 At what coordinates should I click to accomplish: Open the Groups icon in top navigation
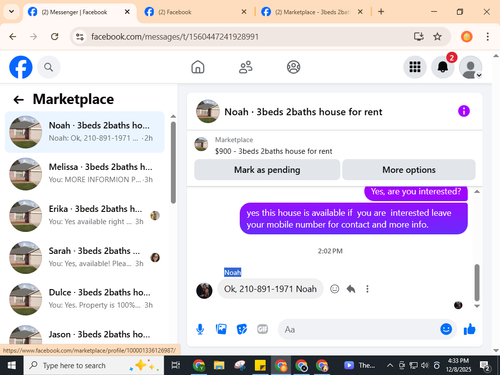[x=293, y=67]
